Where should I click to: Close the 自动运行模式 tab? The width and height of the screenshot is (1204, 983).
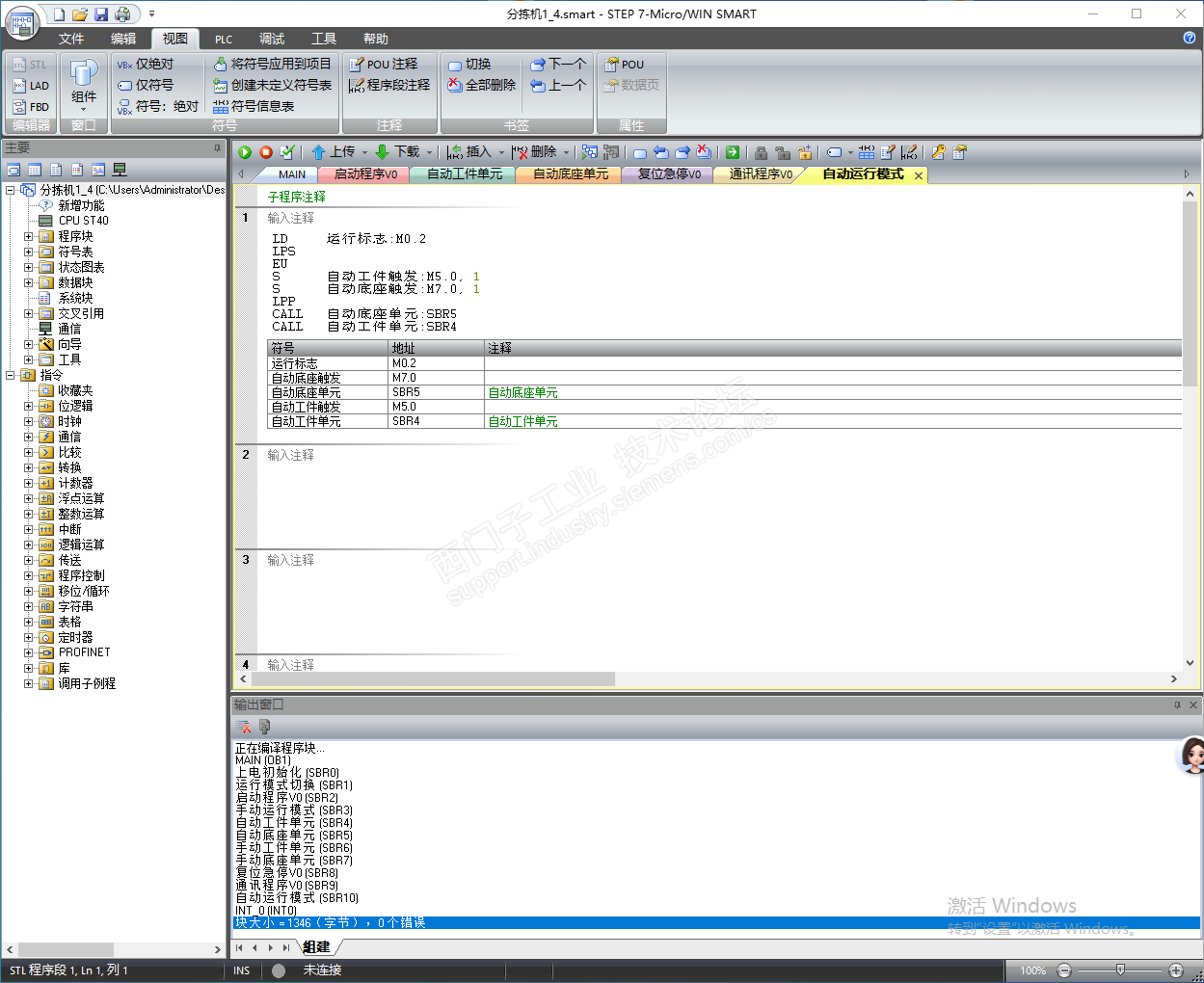coord(919,175)
